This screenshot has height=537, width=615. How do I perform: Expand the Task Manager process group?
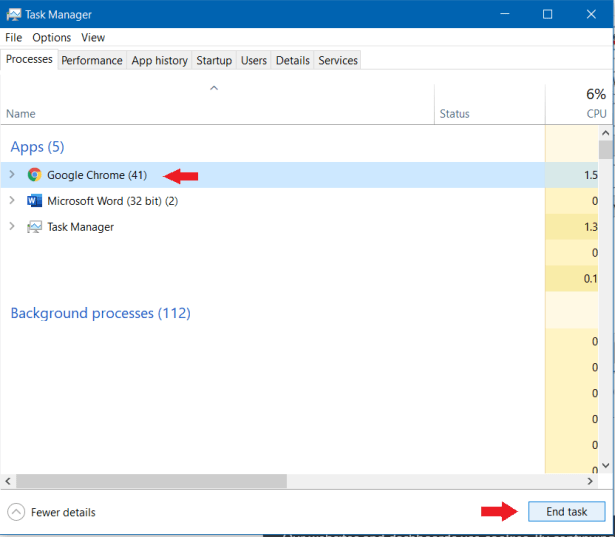tap(12, 227)
